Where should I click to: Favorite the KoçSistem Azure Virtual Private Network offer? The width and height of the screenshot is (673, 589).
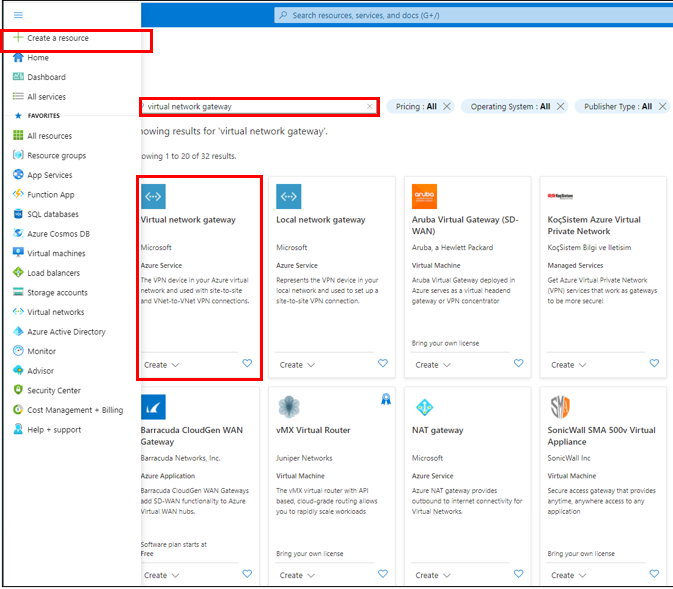[x=654, y=363]
